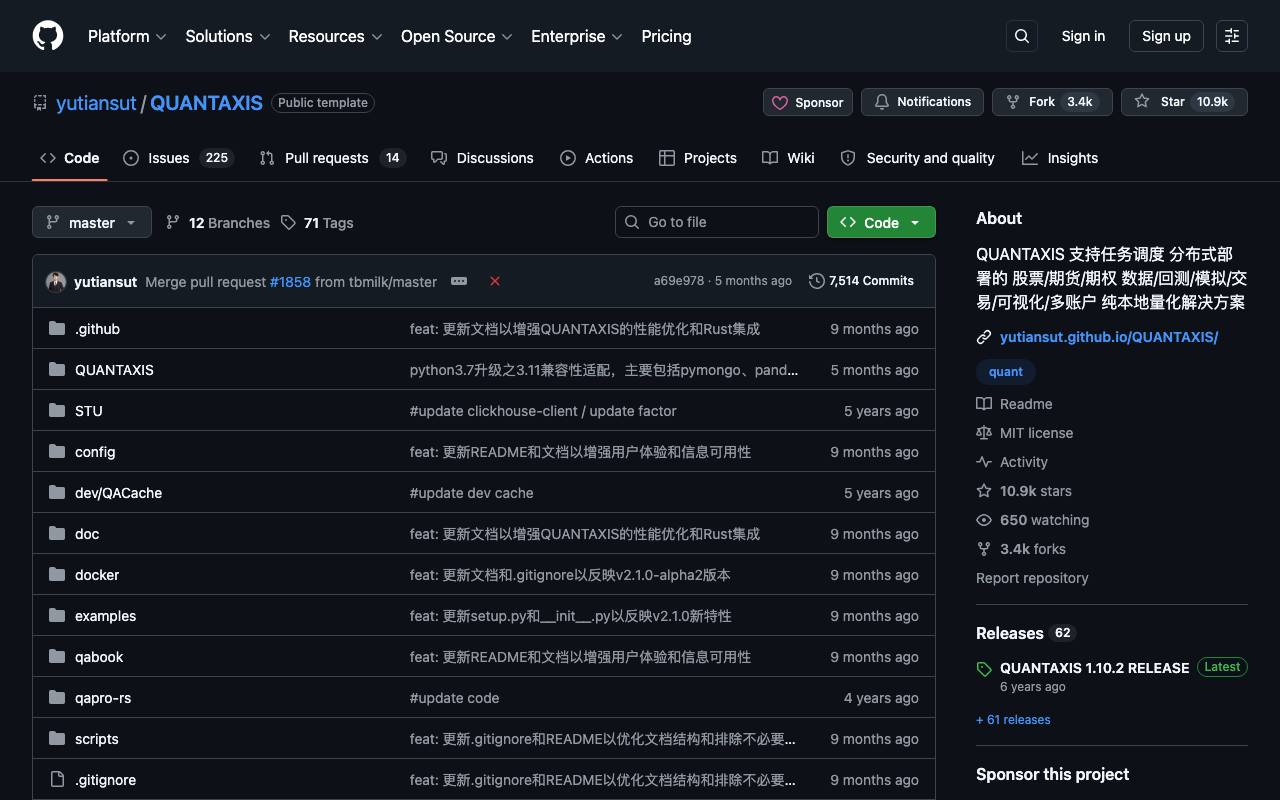This screenshot has width=1280, height=800.
Task: Open the yutiansut.github.io/QUANTAXIS/ link
Action: [x=1109, y=337]
